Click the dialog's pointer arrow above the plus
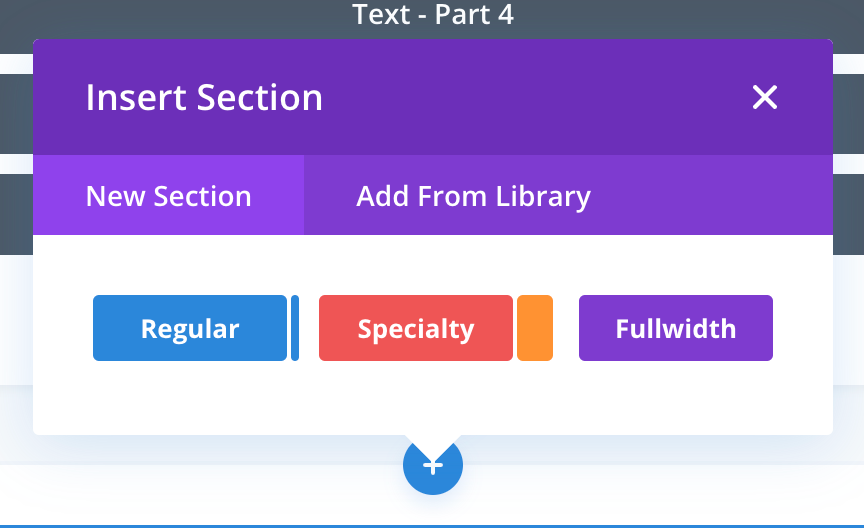Image resolution: width=864 pixels, height=528 pixels. point(432,439)
